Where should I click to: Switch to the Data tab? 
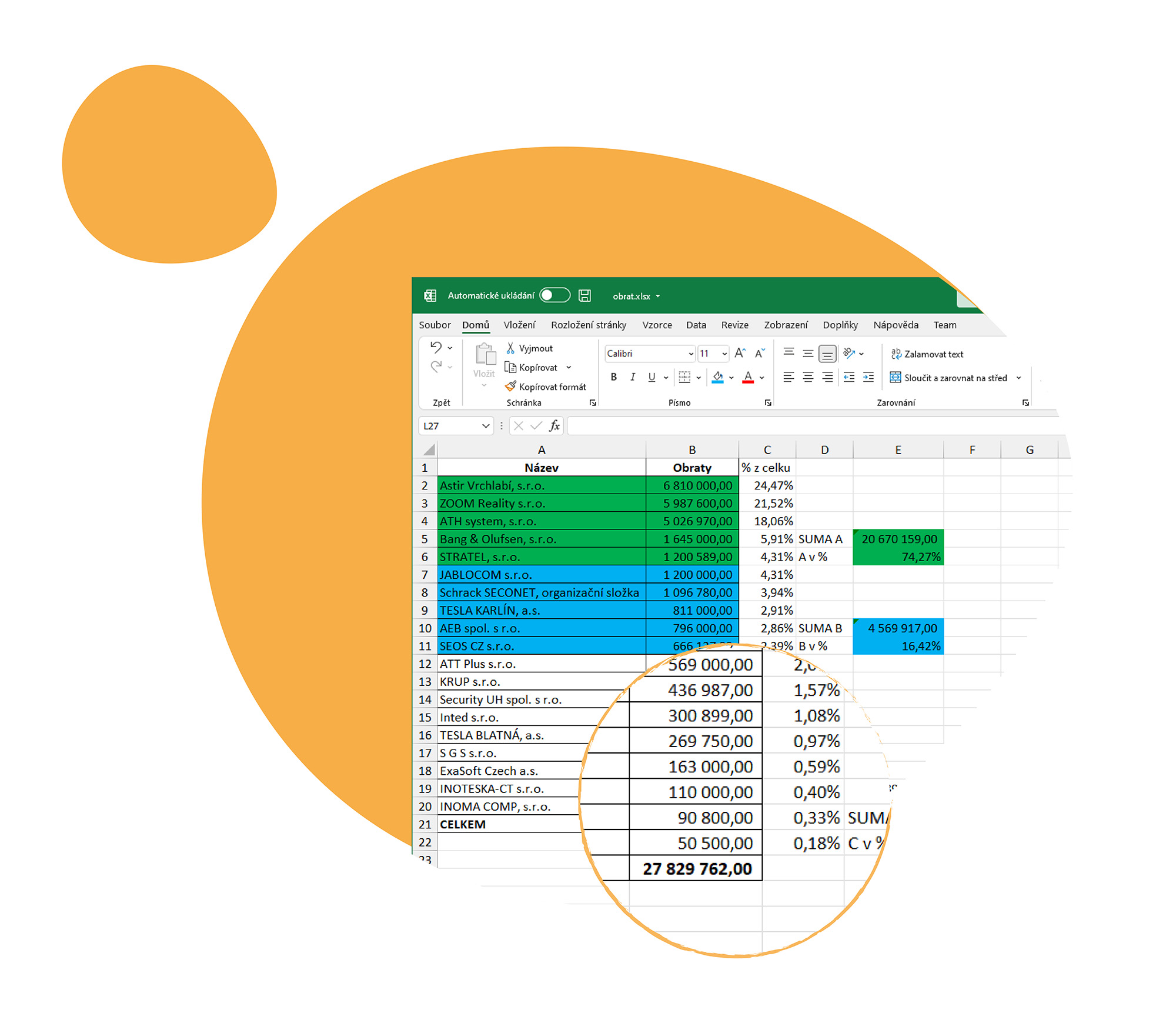tap(696, 325)
